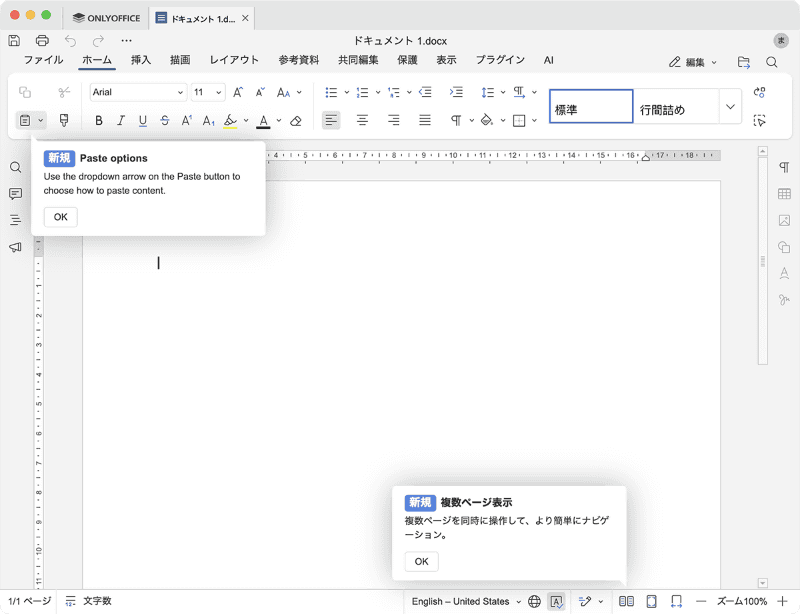
Task: Click the Paste clipboard icon
Action: click(24, 120)
